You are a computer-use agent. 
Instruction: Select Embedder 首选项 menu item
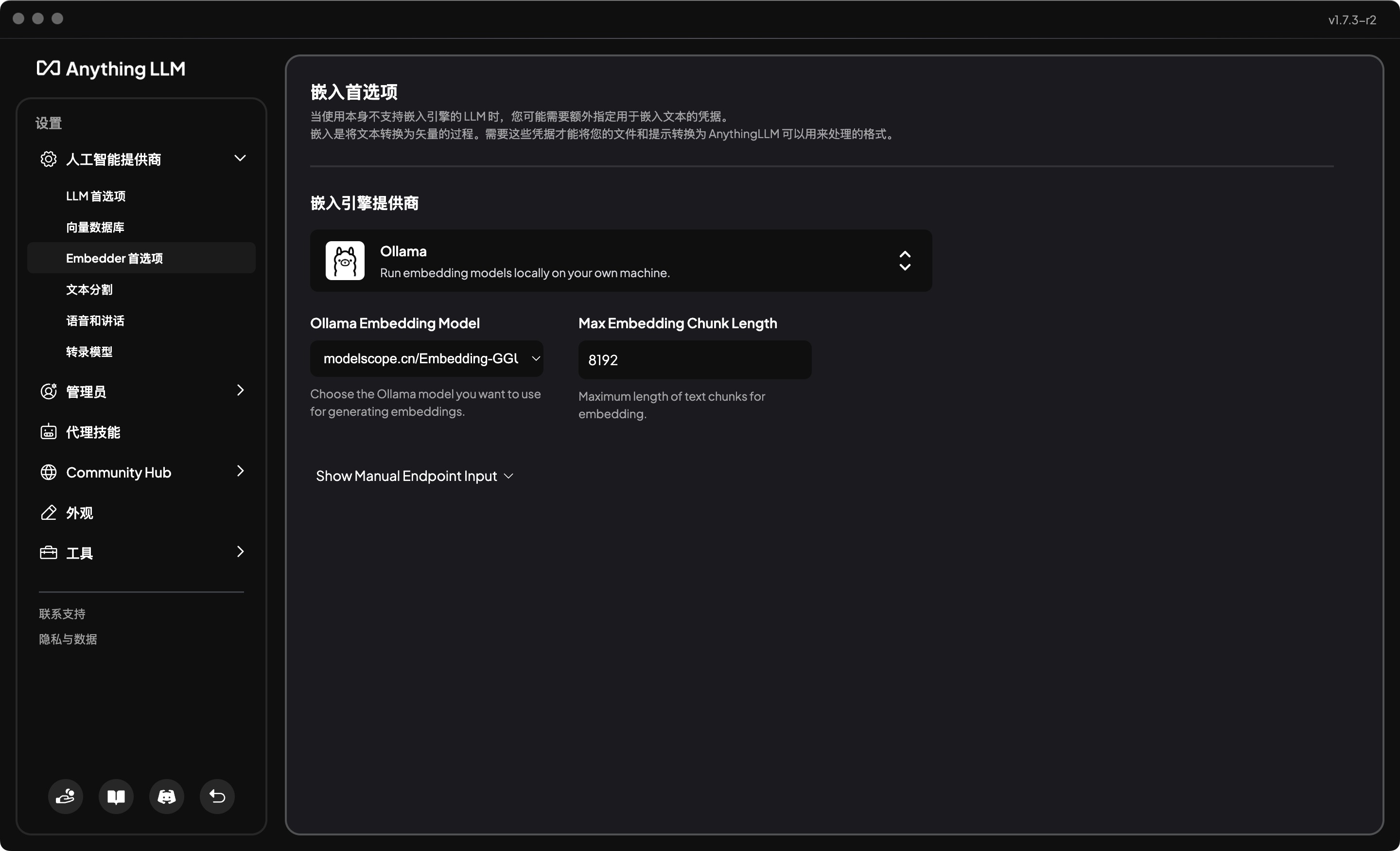(x=141, y=258)
